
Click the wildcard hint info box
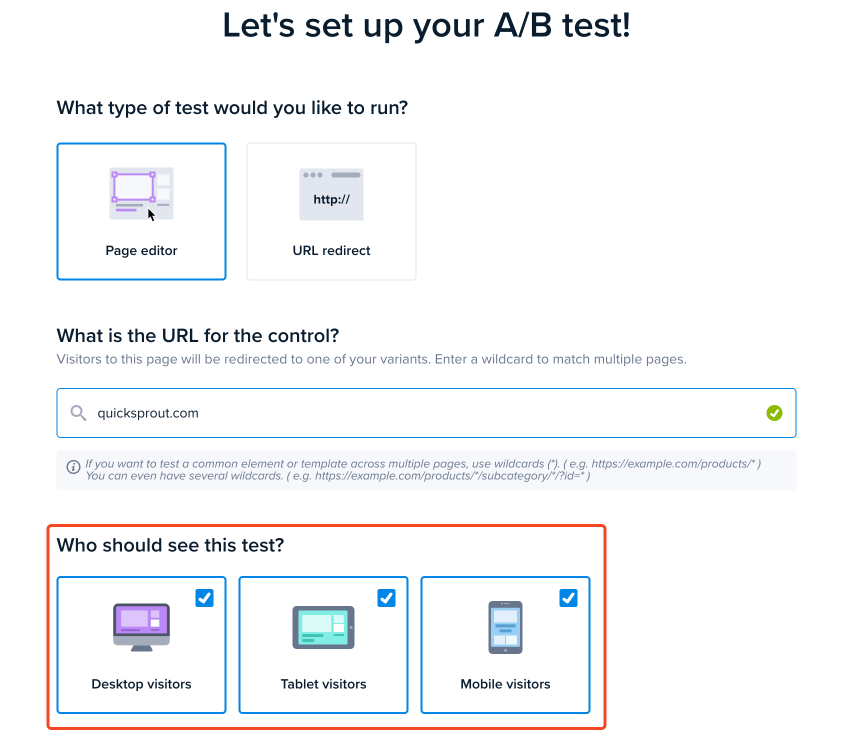tap(426, 470)
